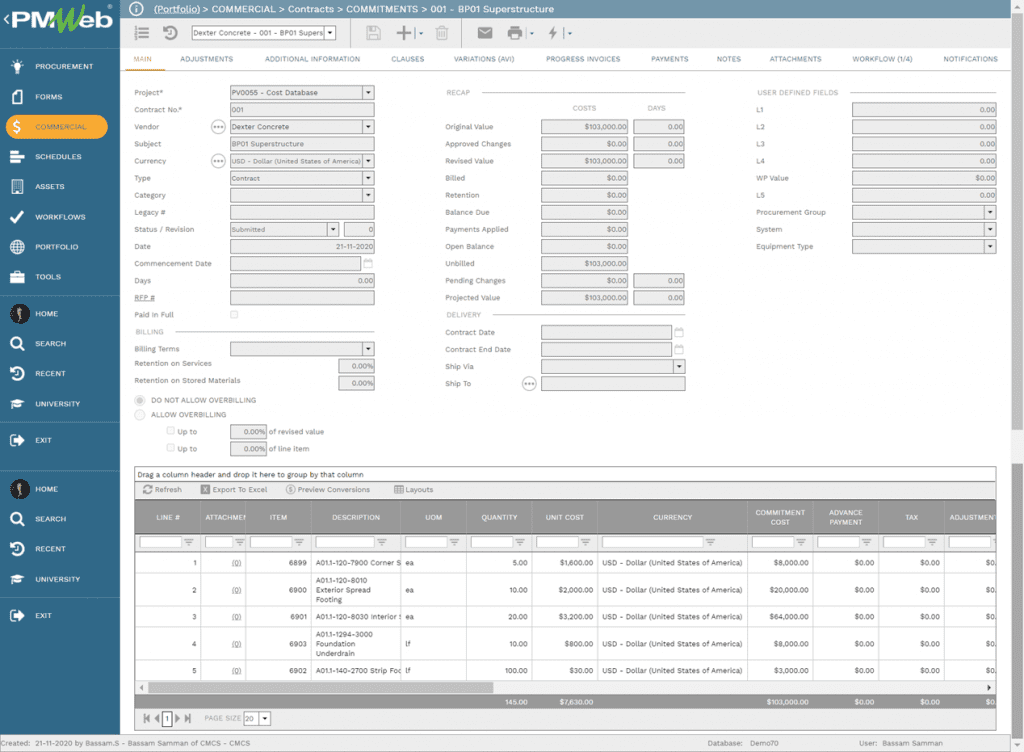
Task: Switch to Progress Invoices tab
Action: 583,59
